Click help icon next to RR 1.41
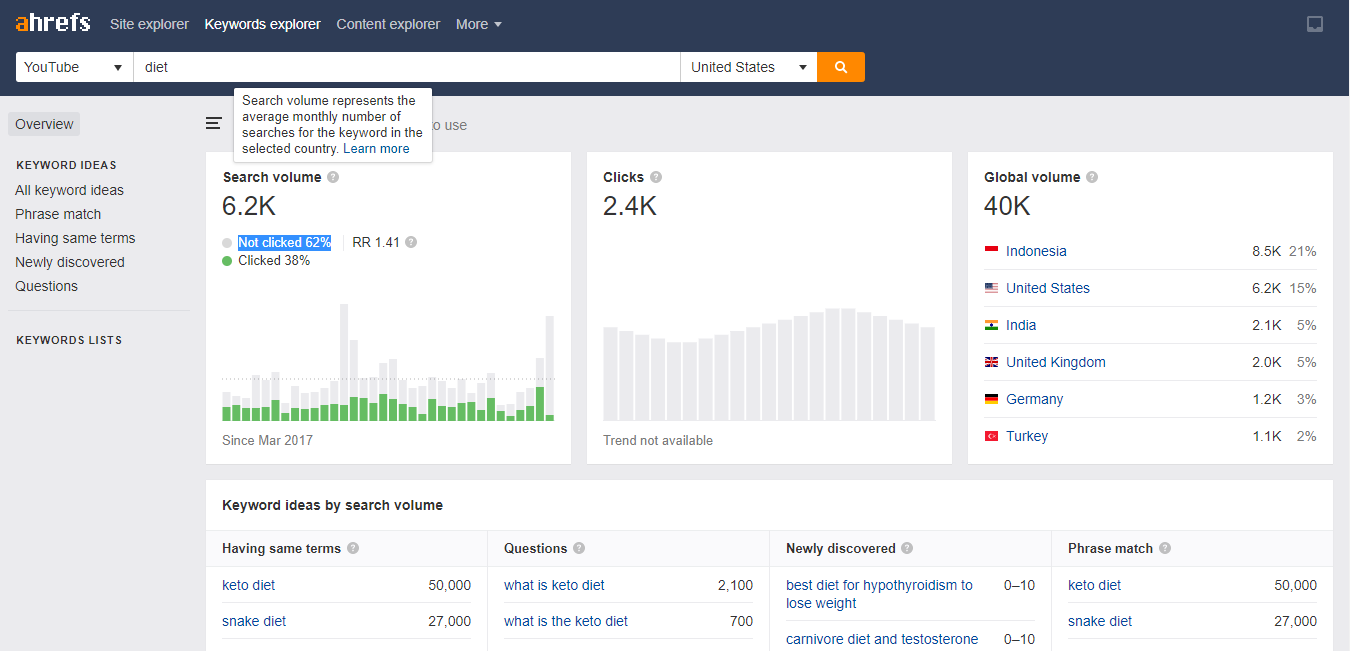The image size is (1350, 651). pos(411,242)
